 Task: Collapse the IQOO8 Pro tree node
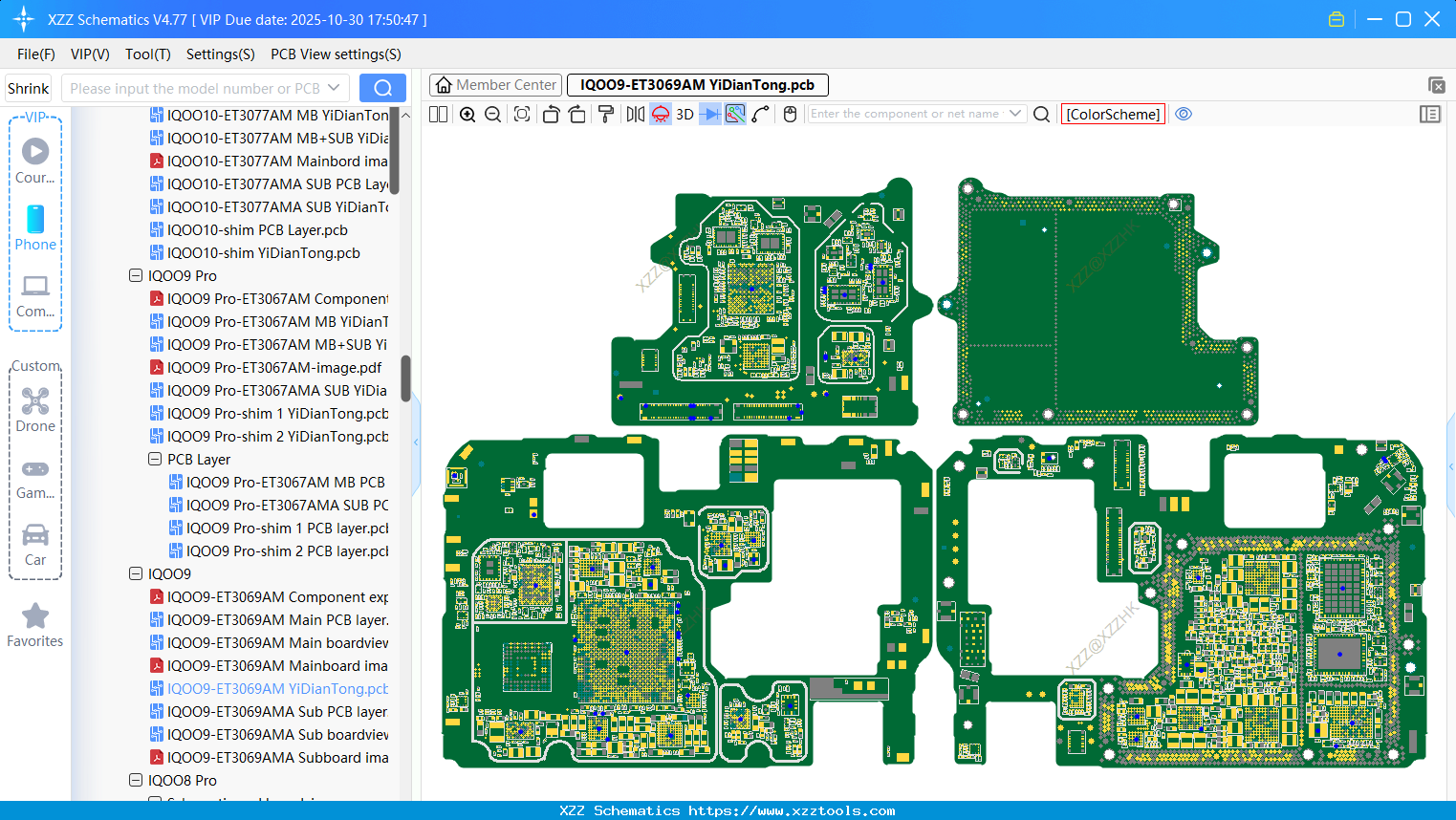(136, 780)
